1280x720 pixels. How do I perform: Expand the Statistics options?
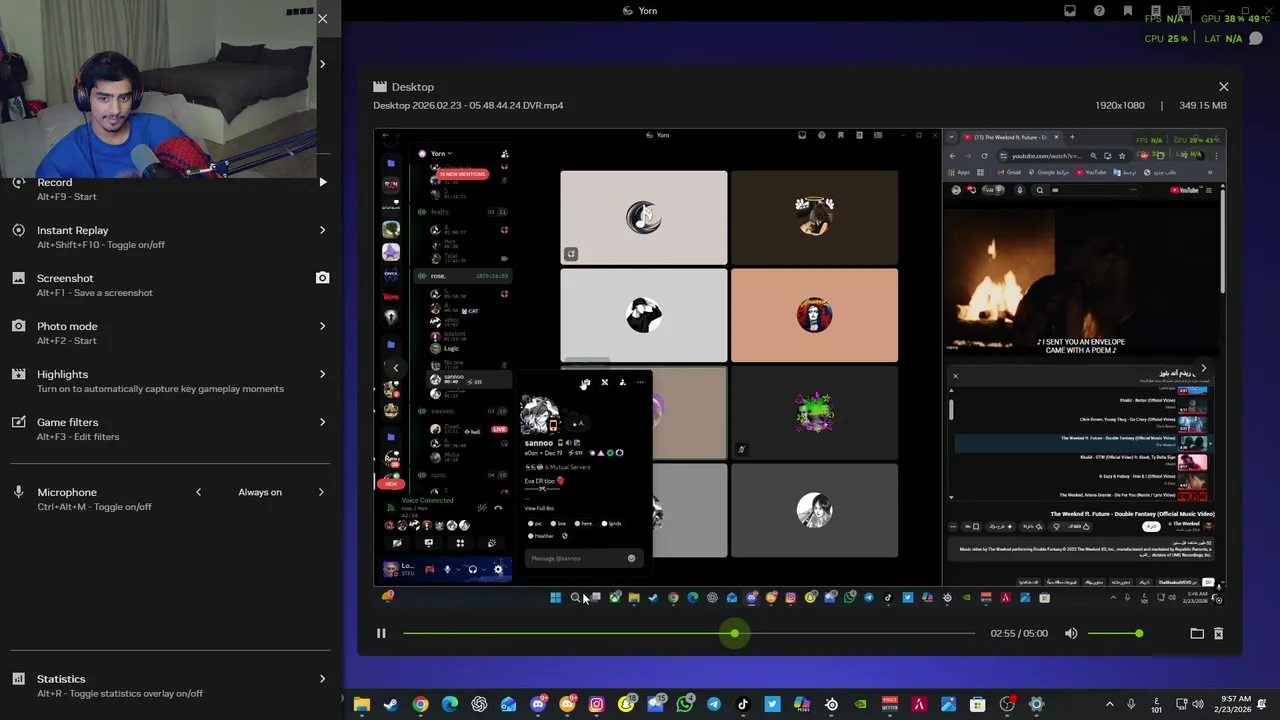pyautogui.click(x=322, y=679)
